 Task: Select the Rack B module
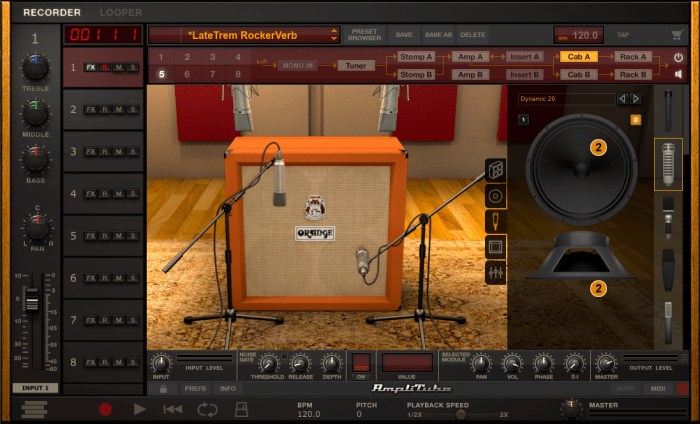click(633, 75)
